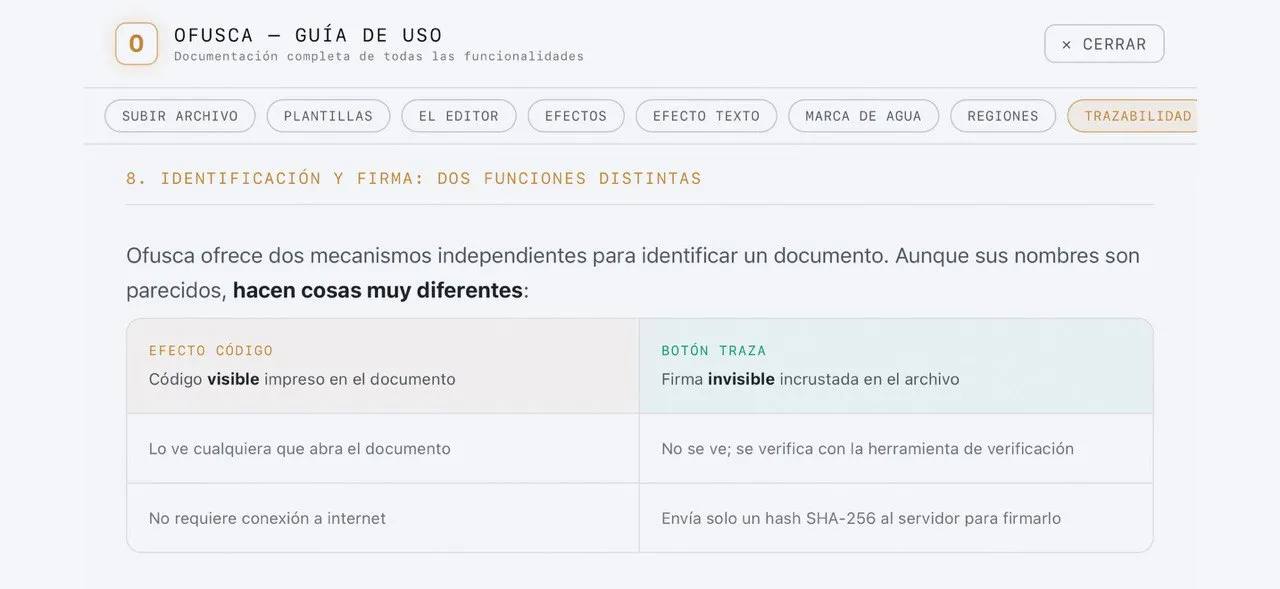The width and height of the screenshot is (1280, 589).
Task: Switch to the PLANTILLAS tab
Action: 328,116
